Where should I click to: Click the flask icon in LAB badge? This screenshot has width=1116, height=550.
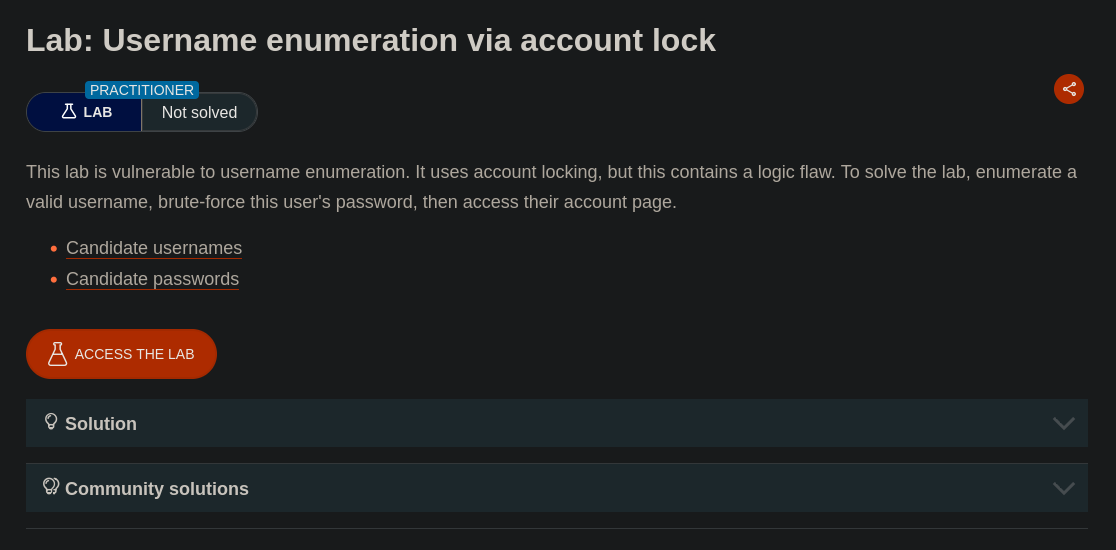click(x=69, y=112)
